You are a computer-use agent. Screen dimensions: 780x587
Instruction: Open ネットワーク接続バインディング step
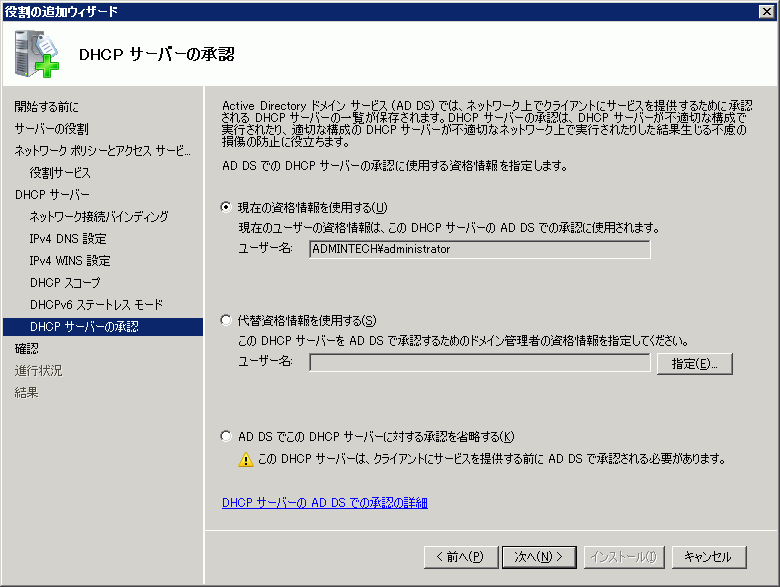tap(99, 216)
